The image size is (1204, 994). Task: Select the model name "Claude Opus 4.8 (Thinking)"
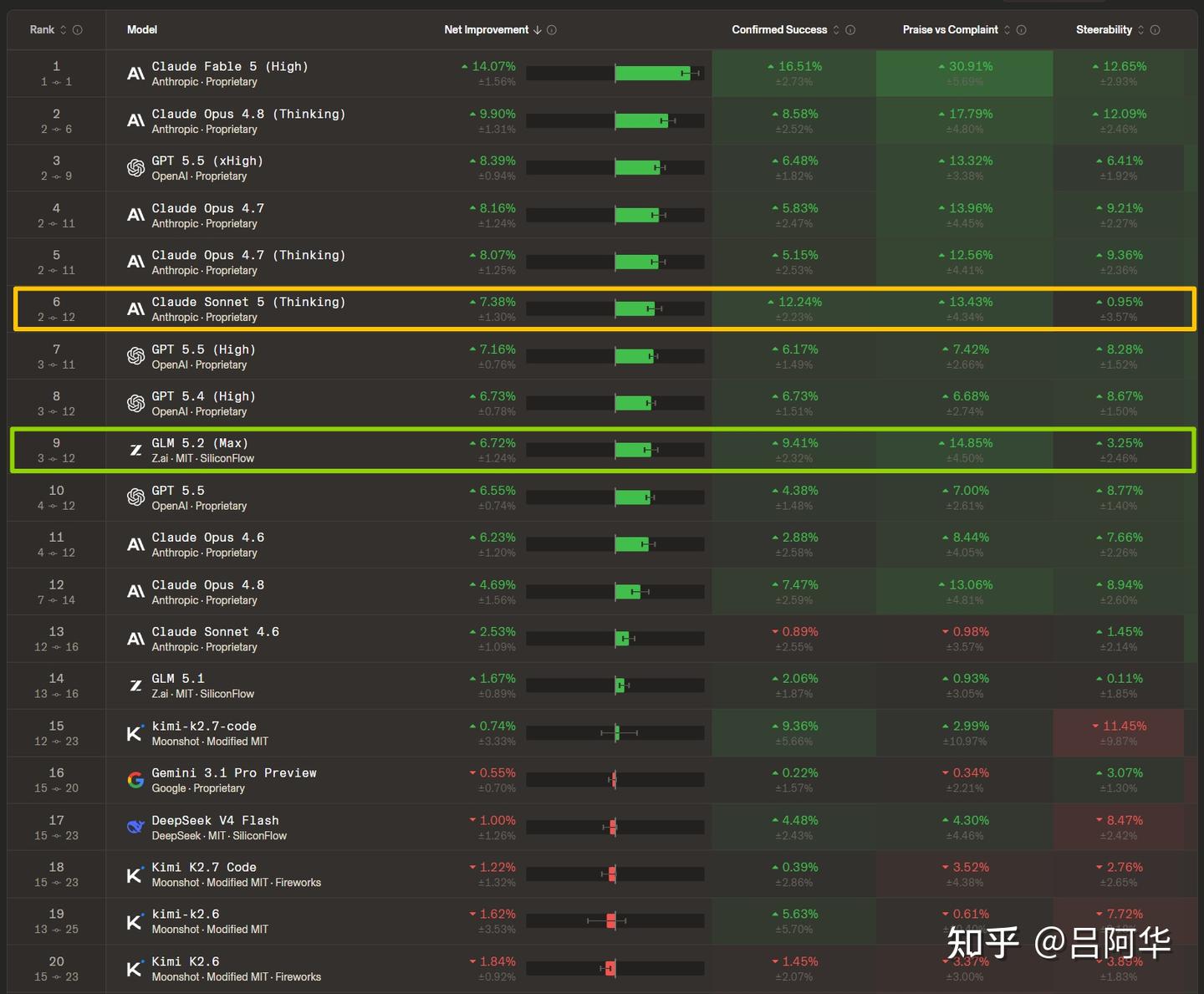point(248,114)
